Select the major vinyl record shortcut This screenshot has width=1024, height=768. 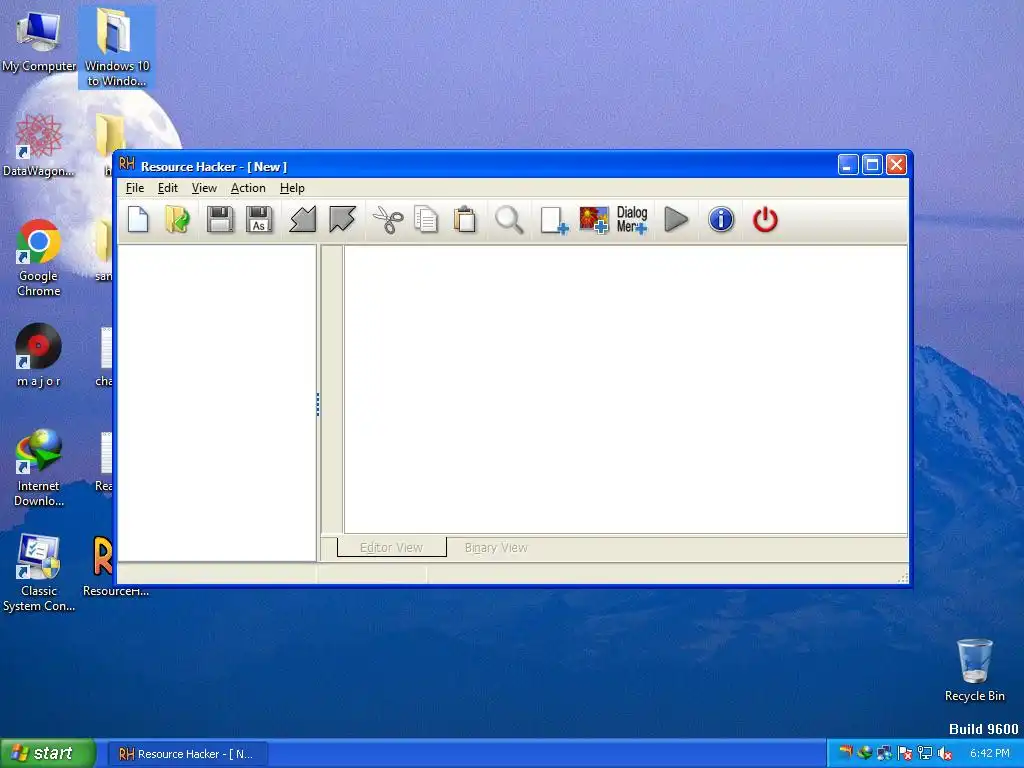click(39, 355)
